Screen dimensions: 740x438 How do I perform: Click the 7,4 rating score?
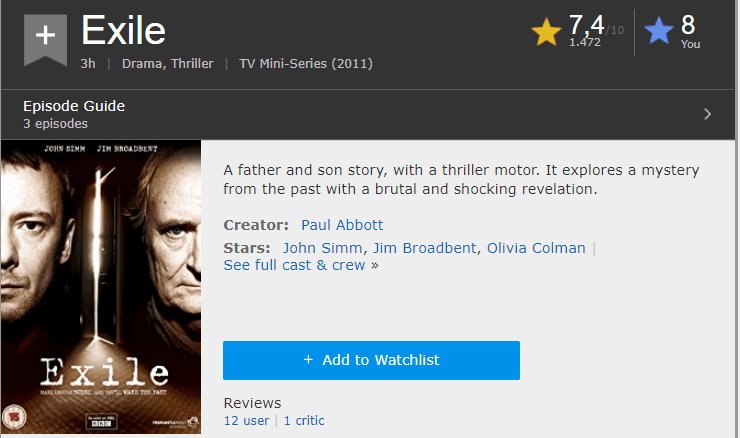(586, 24)
